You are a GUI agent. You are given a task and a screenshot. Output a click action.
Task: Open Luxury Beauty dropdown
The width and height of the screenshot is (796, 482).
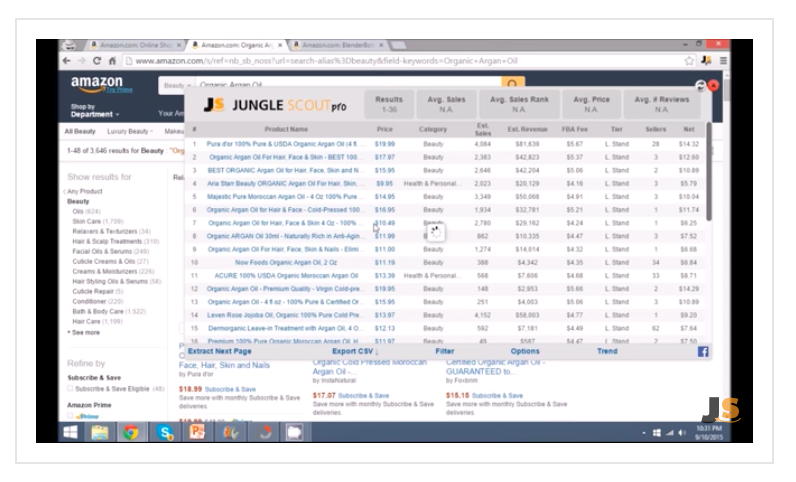(x=129, y=132)
